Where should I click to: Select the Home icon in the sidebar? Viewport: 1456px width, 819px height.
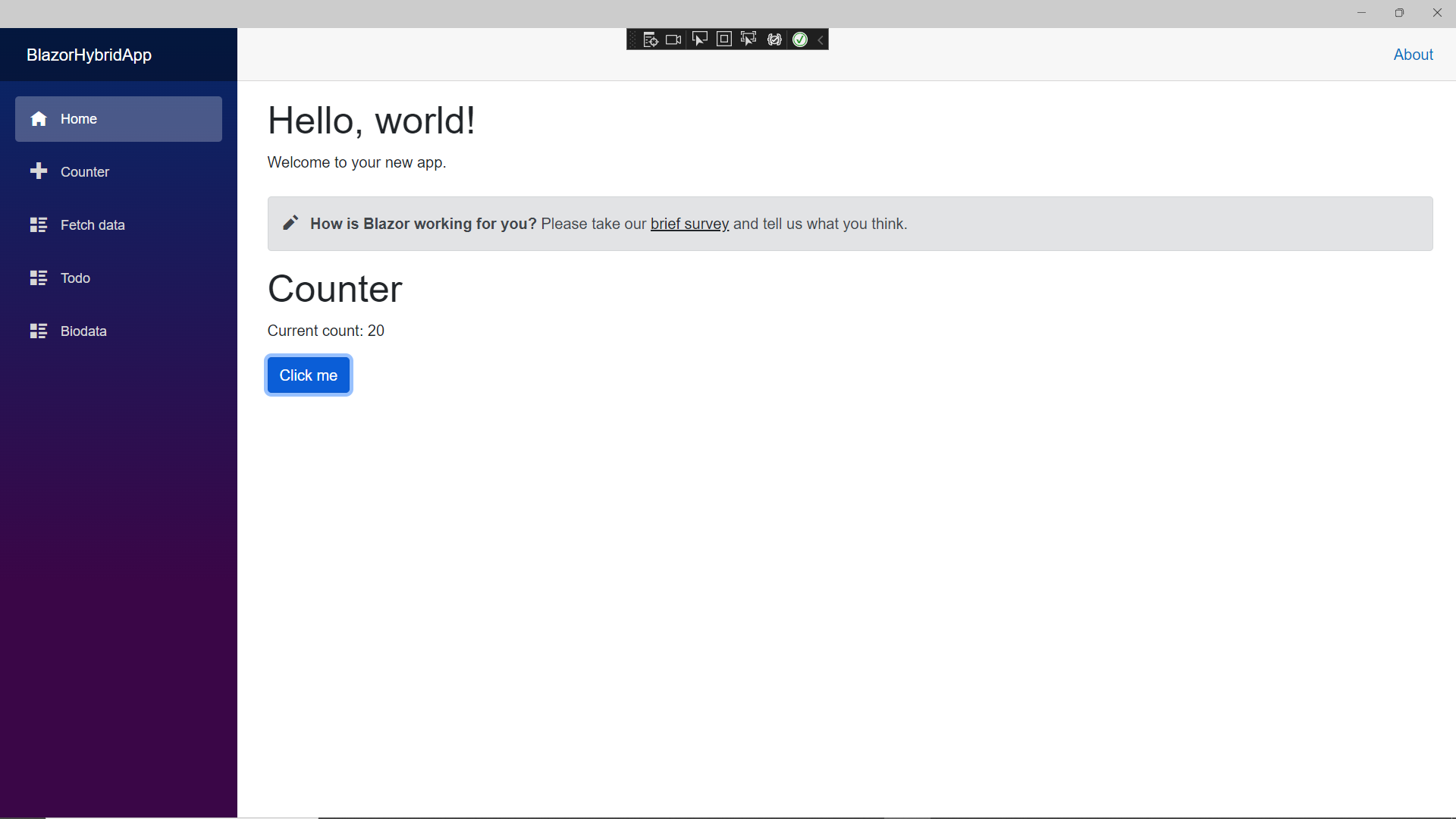38,118
